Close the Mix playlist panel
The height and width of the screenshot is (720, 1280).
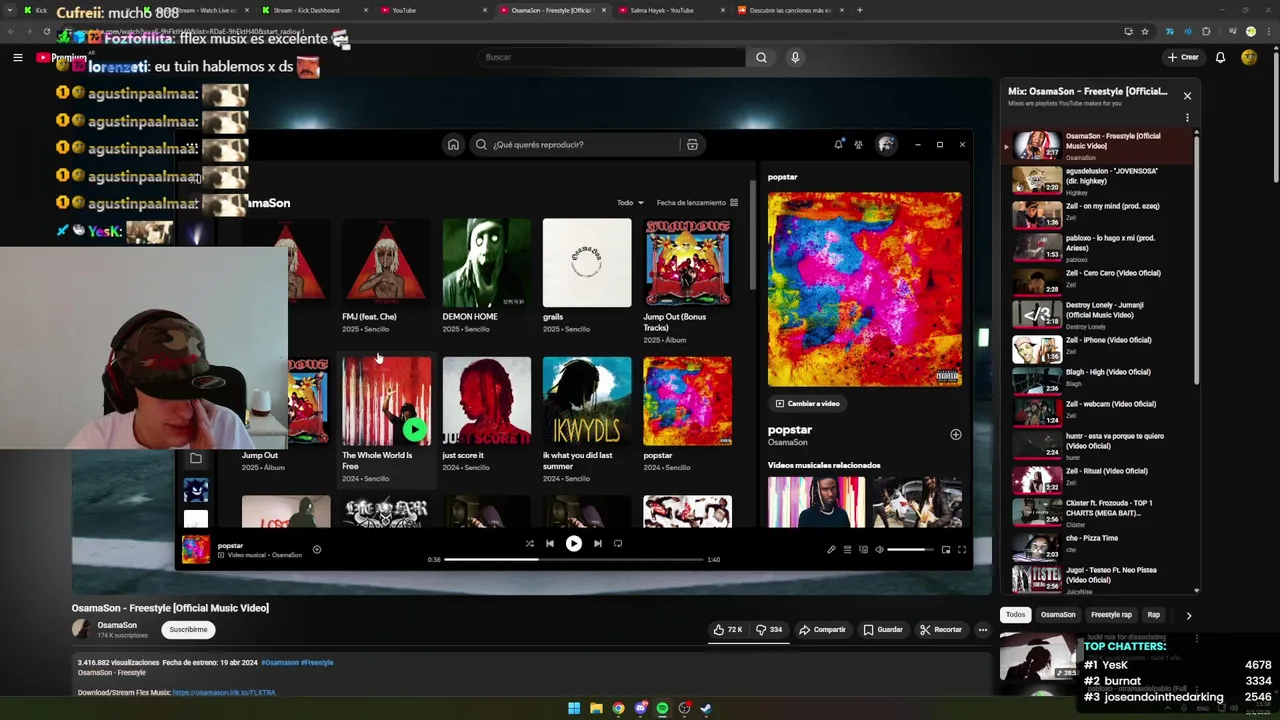coord(1187,96)
